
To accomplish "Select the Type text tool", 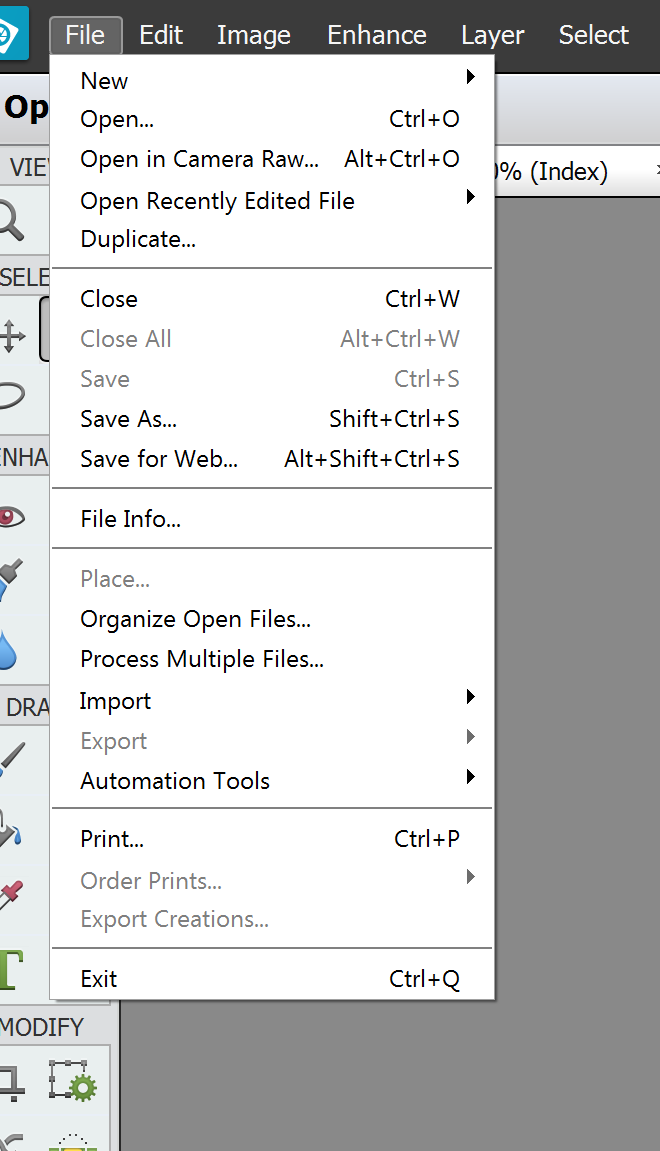I will (x=12, y=968).
